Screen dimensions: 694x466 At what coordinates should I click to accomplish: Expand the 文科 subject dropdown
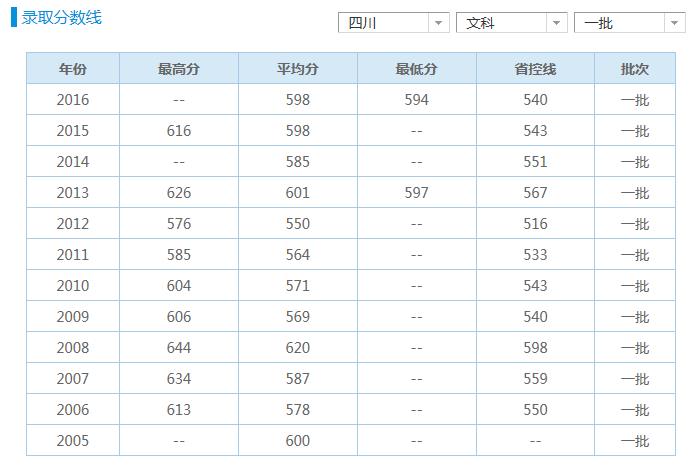coord(511,23)
